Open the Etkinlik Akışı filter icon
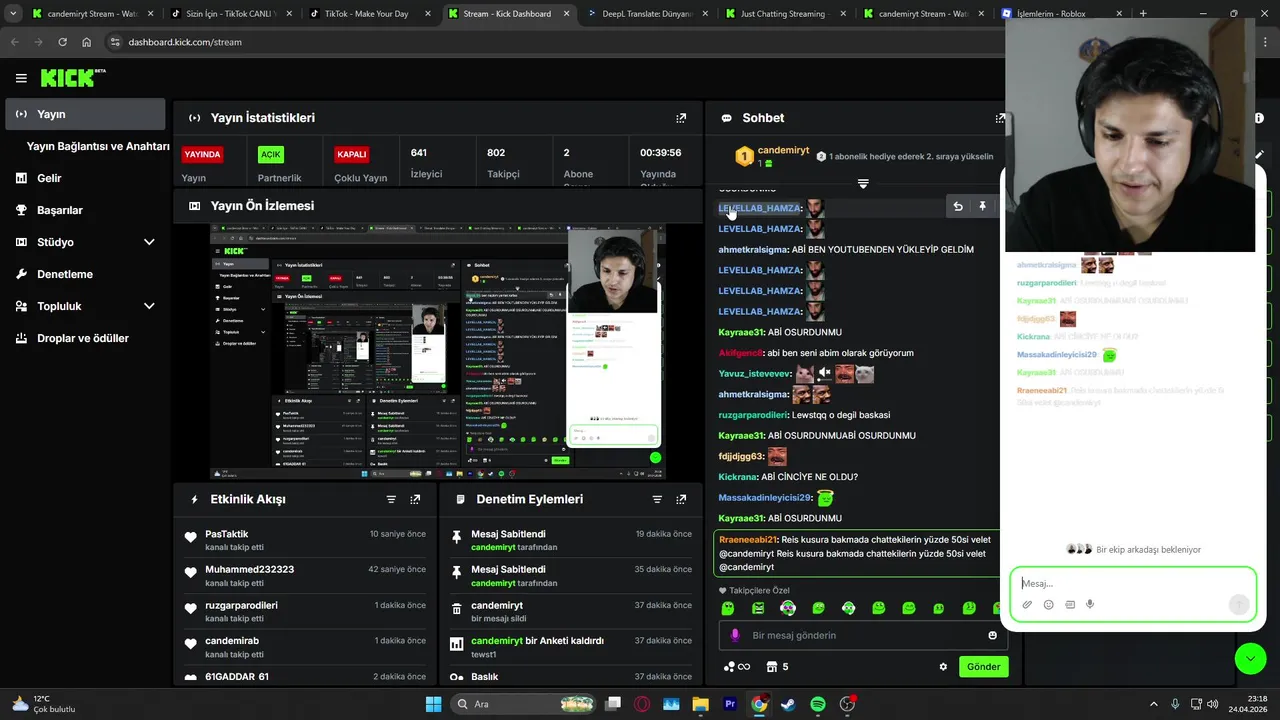This screenshot has height=720, width=1280. [x=391, y=499]
